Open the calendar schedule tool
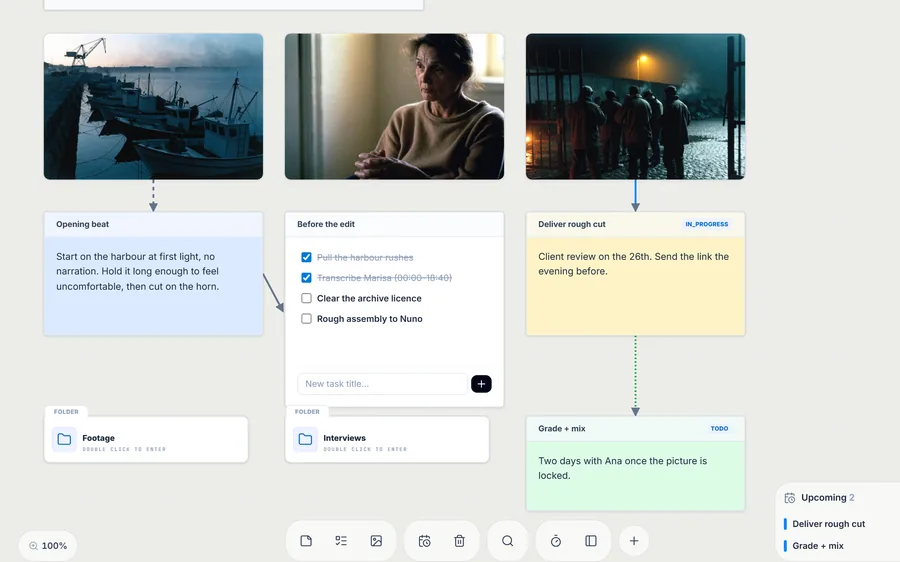 (424, 541)
